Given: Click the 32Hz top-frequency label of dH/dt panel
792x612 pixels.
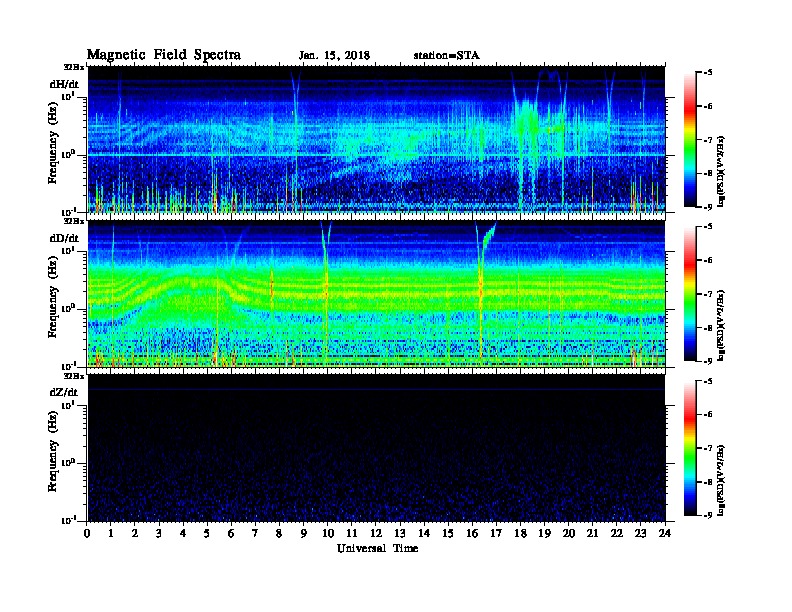Looking at the screenshot, I should pos(74,67).
